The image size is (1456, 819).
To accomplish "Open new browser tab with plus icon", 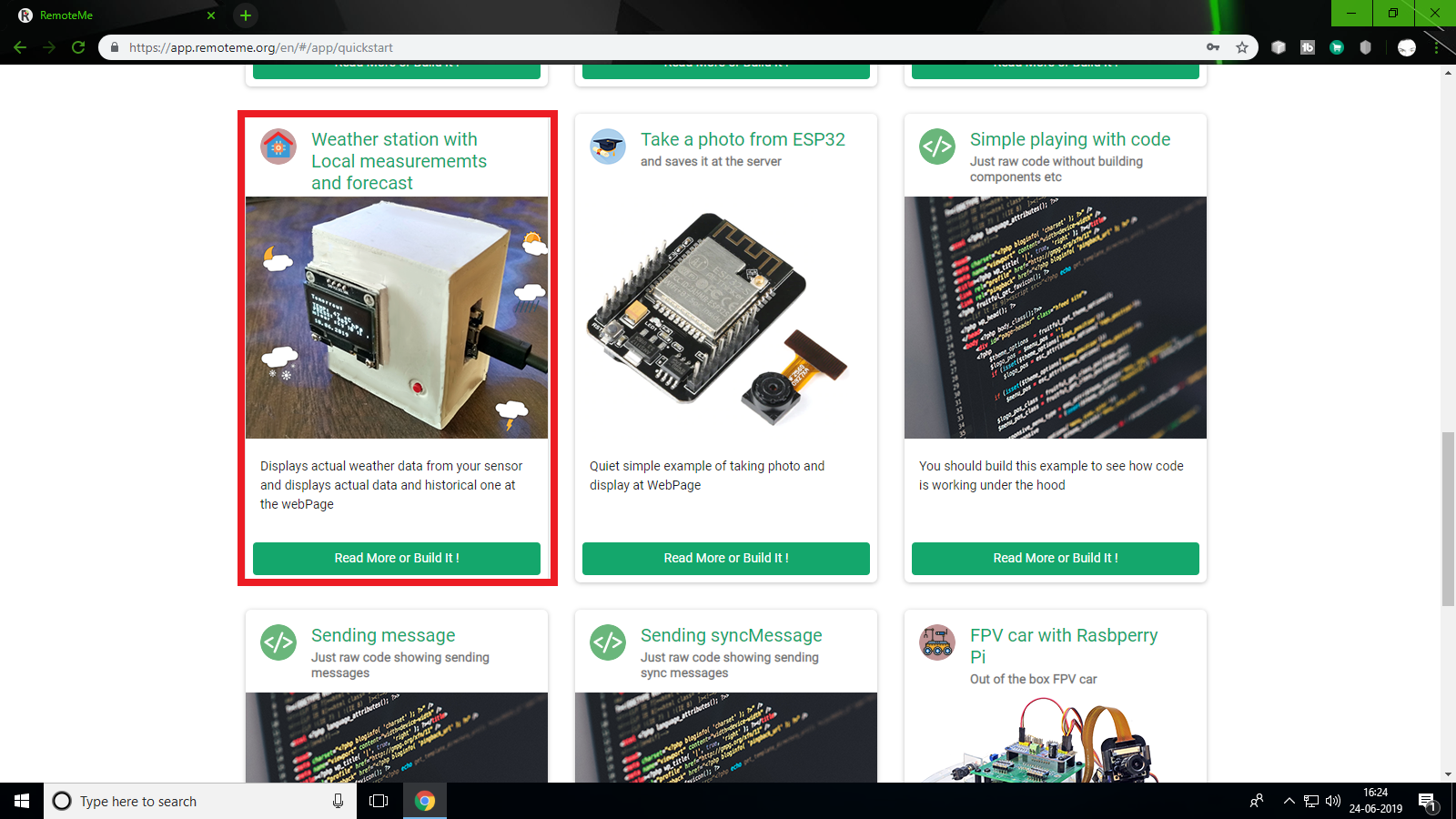I will (x=246, y=15).
